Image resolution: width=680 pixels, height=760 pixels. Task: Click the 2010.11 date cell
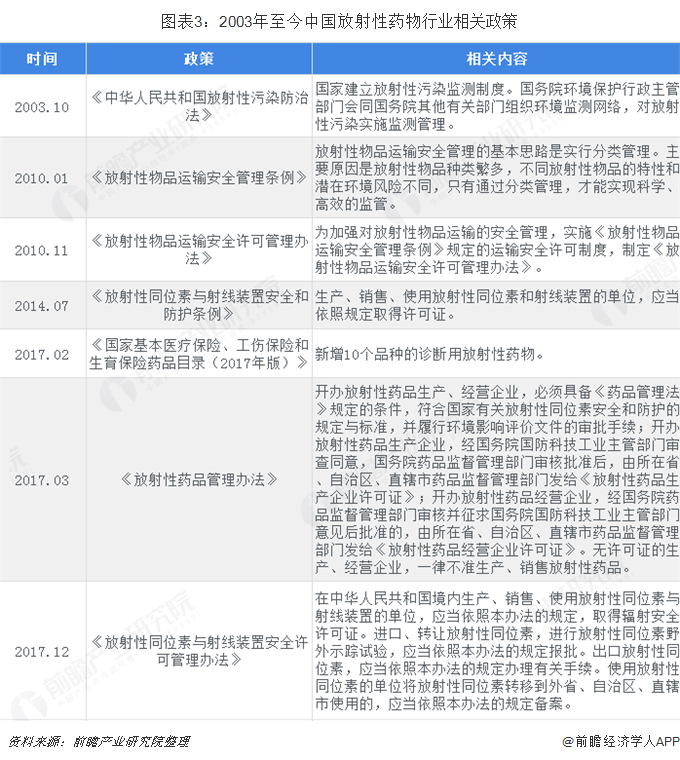[42, 250]
